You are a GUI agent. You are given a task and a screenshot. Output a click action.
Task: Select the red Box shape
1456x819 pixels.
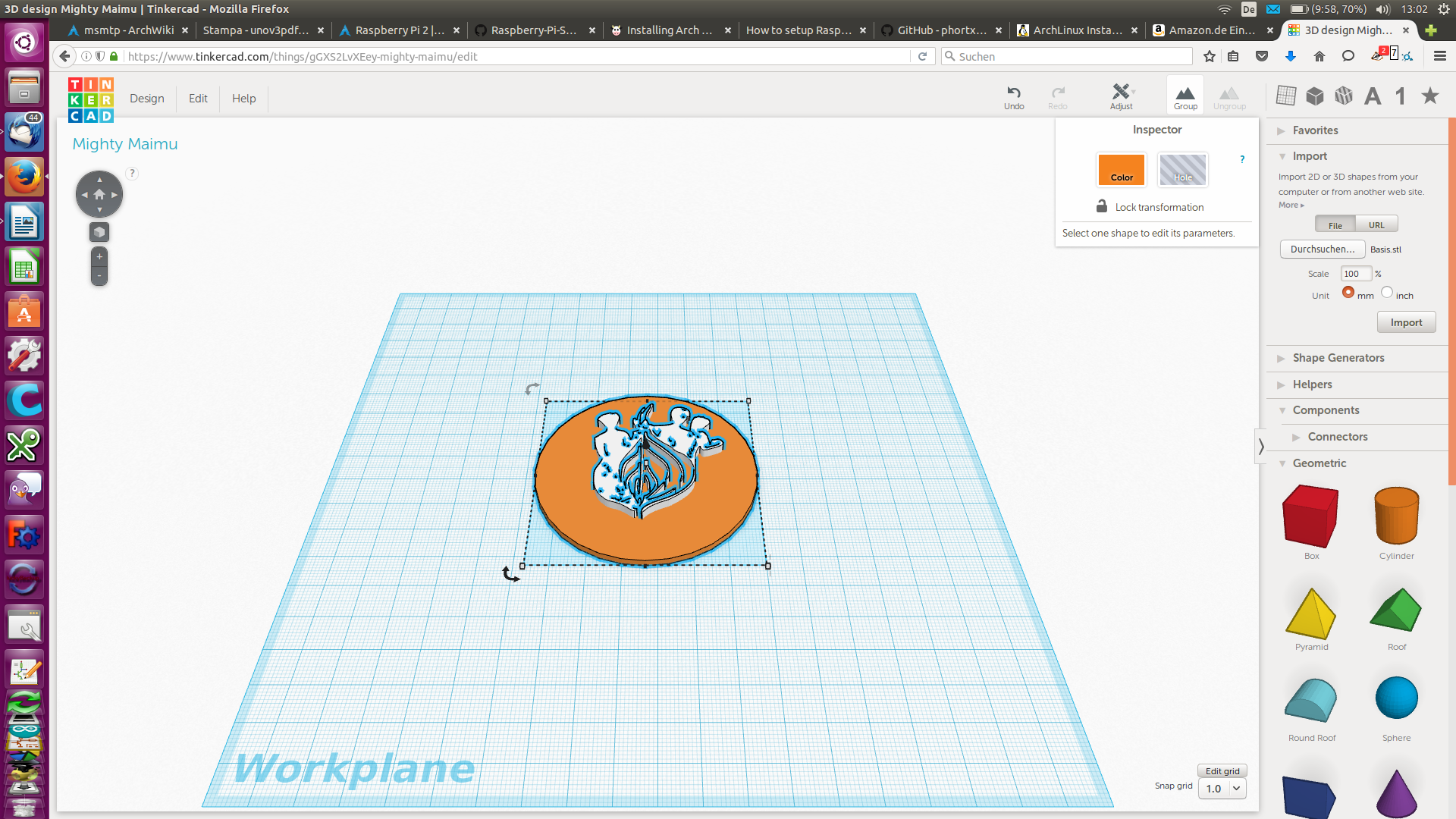1311,517
